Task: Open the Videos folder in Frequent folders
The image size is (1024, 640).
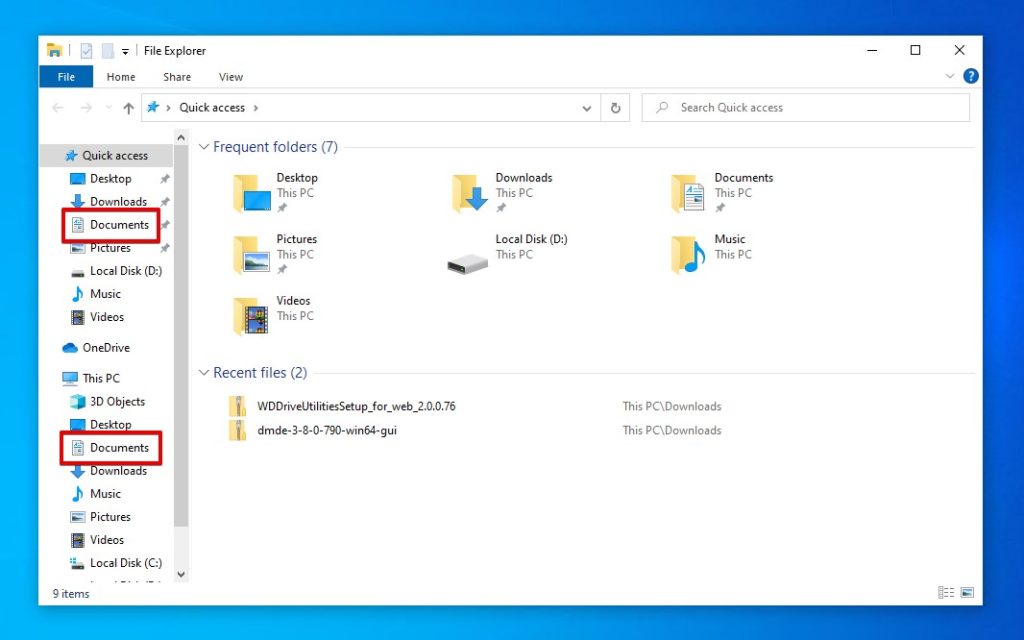Action: point(251,316)
